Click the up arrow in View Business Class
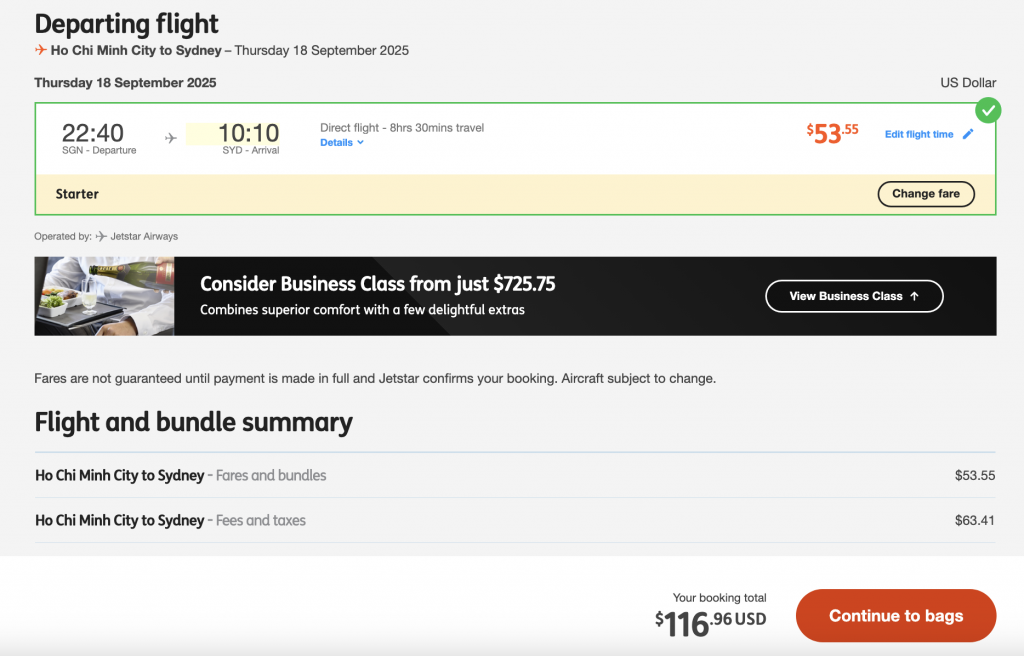 click(x=914, y=296)
